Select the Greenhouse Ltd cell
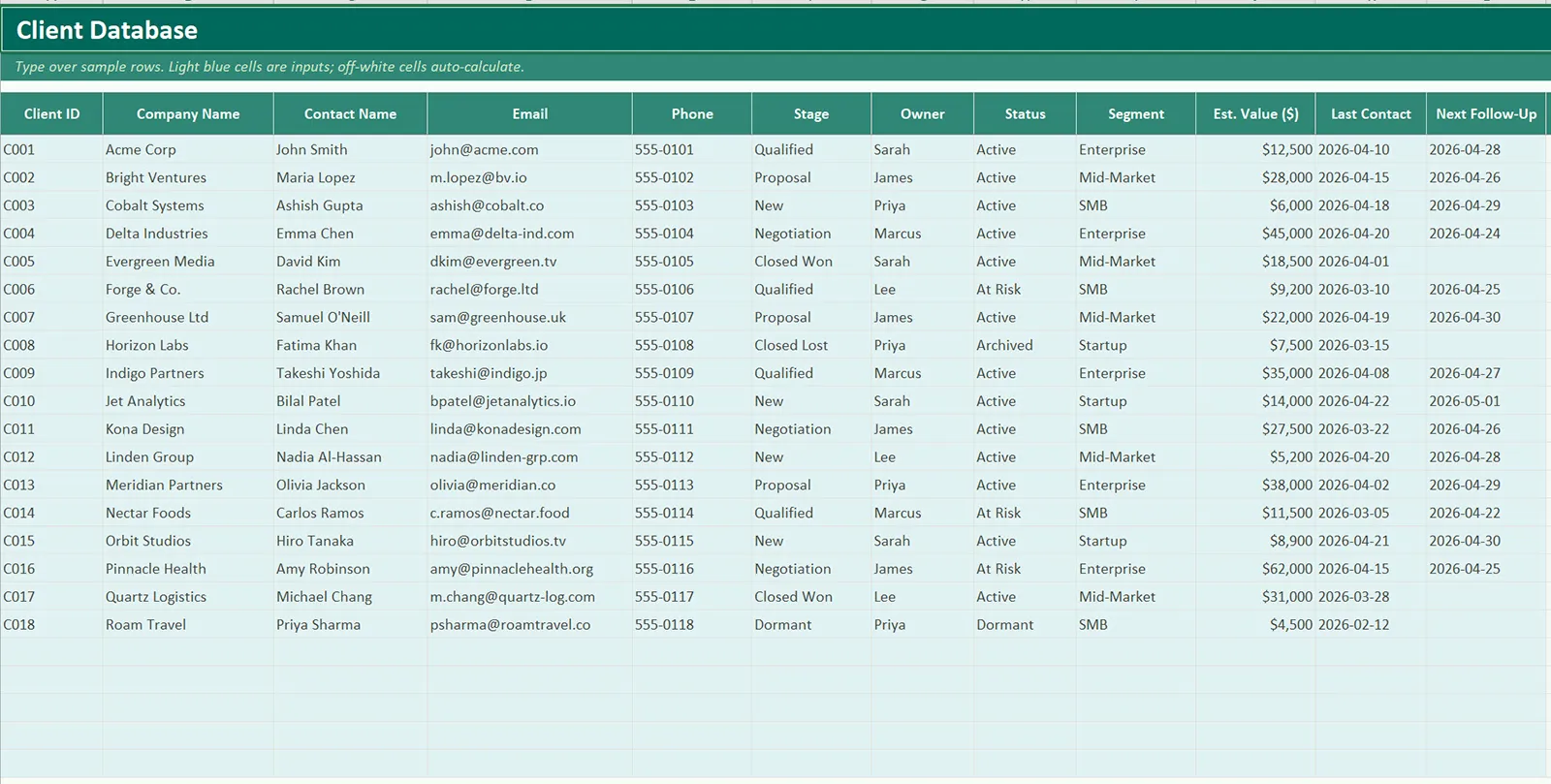Screen dimensions: 1551x784 point(188,317)
